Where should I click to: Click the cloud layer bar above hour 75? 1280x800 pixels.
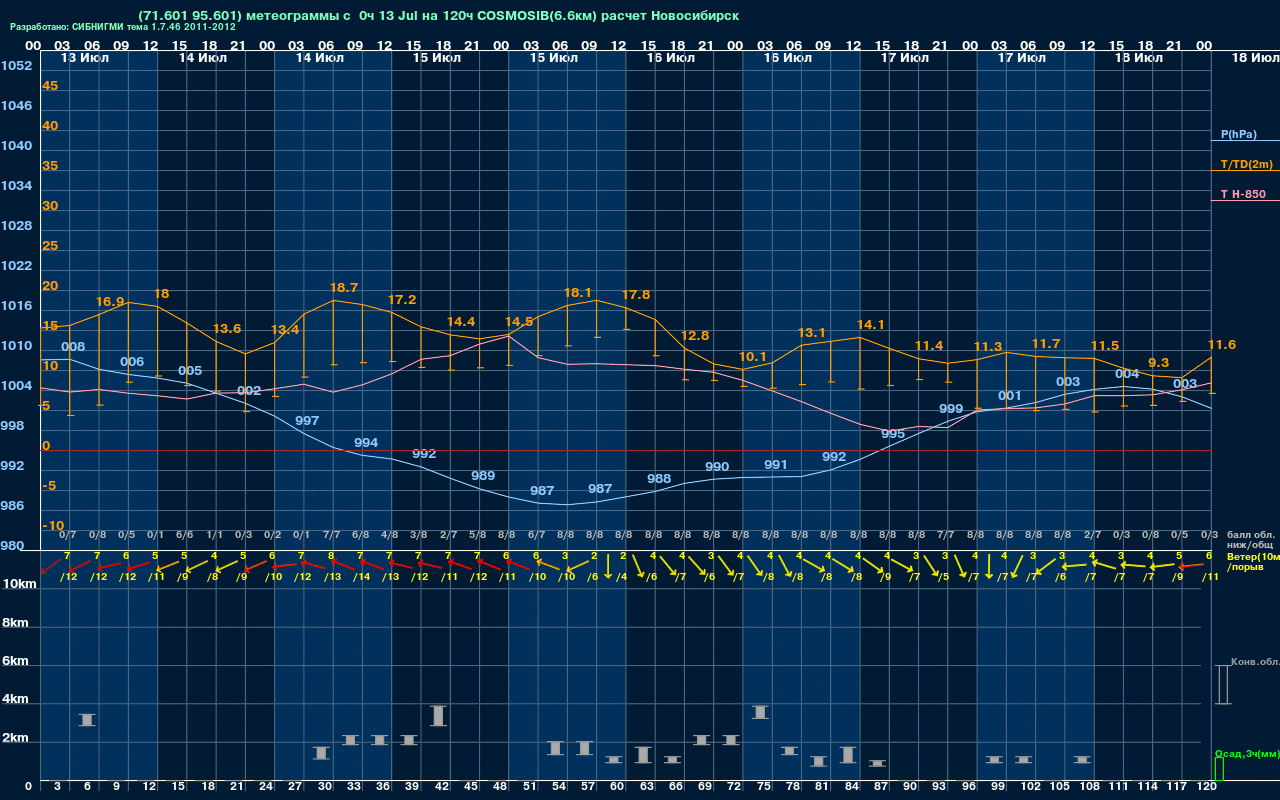point(760,712)
